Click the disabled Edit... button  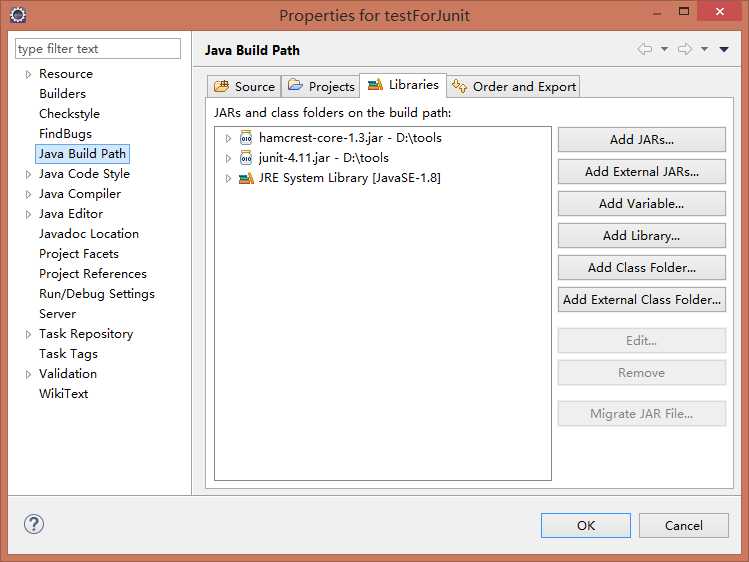click(642, 340)
